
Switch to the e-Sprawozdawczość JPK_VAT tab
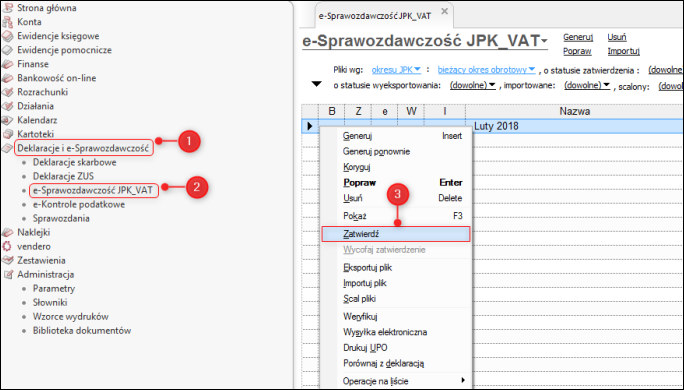(374, 16)
